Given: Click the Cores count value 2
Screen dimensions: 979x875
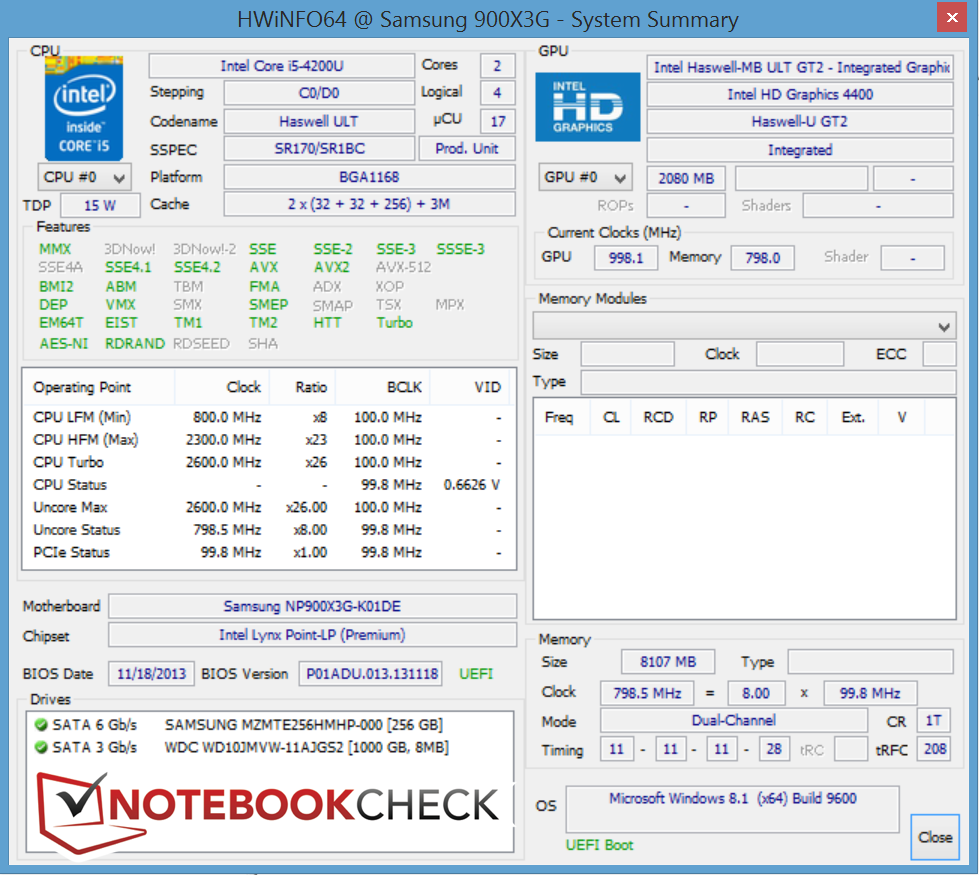Looking at the screenshot, I should click(498, 66).
